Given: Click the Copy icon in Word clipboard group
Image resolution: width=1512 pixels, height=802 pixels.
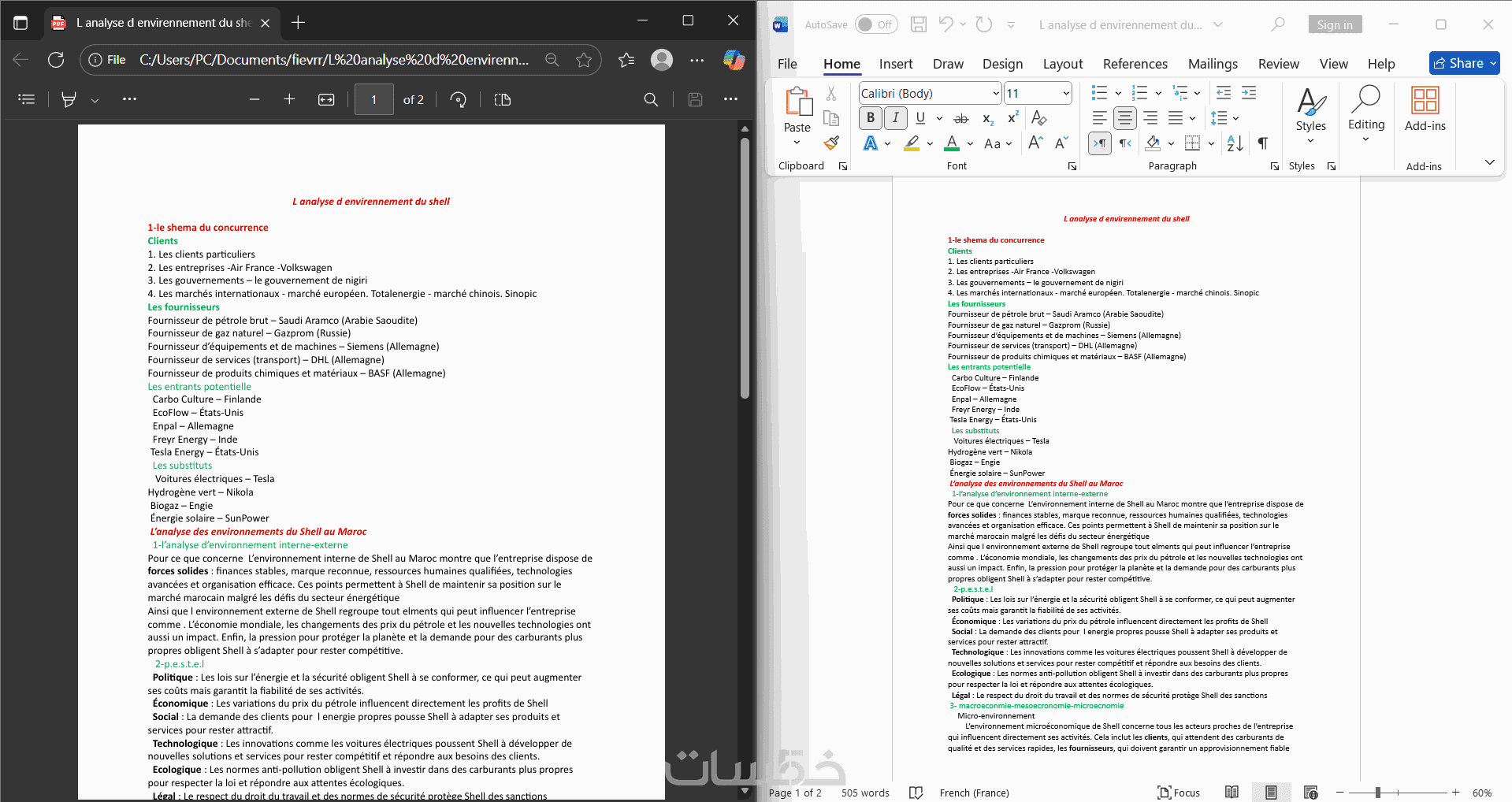Looking at the screenshot, I should click(x=831, y=118).
